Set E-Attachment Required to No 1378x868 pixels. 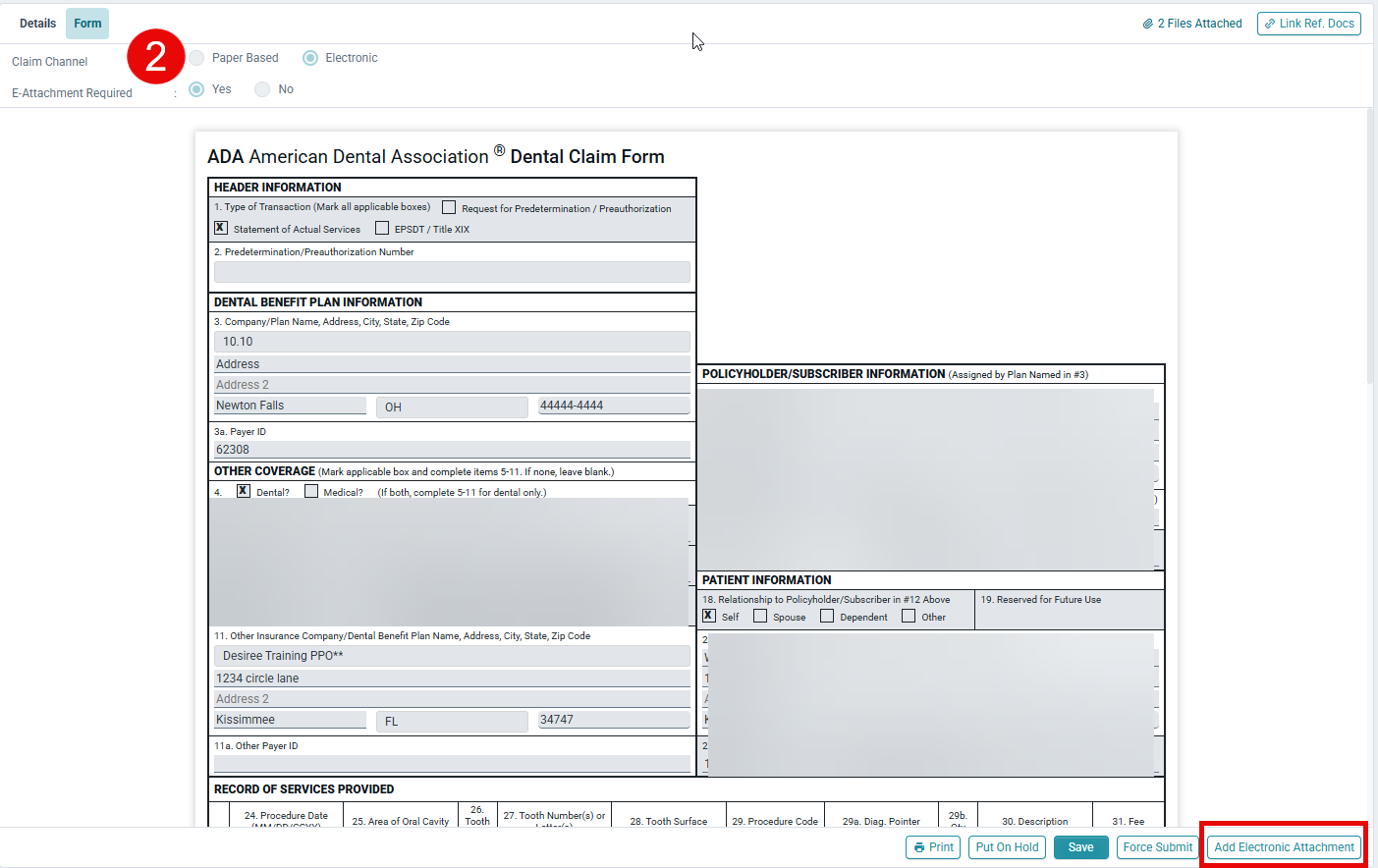pos(262,89)
